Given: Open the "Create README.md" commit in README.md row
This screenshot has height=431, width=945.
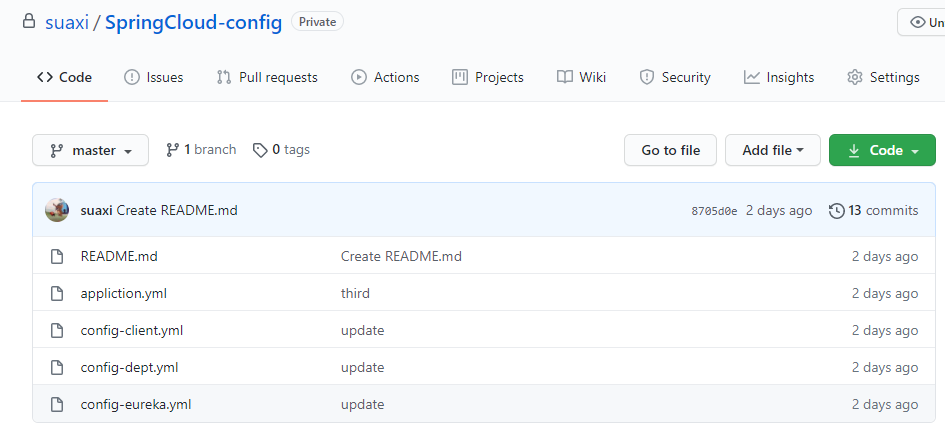Looking at the screenshot, I should click(401, 256).
